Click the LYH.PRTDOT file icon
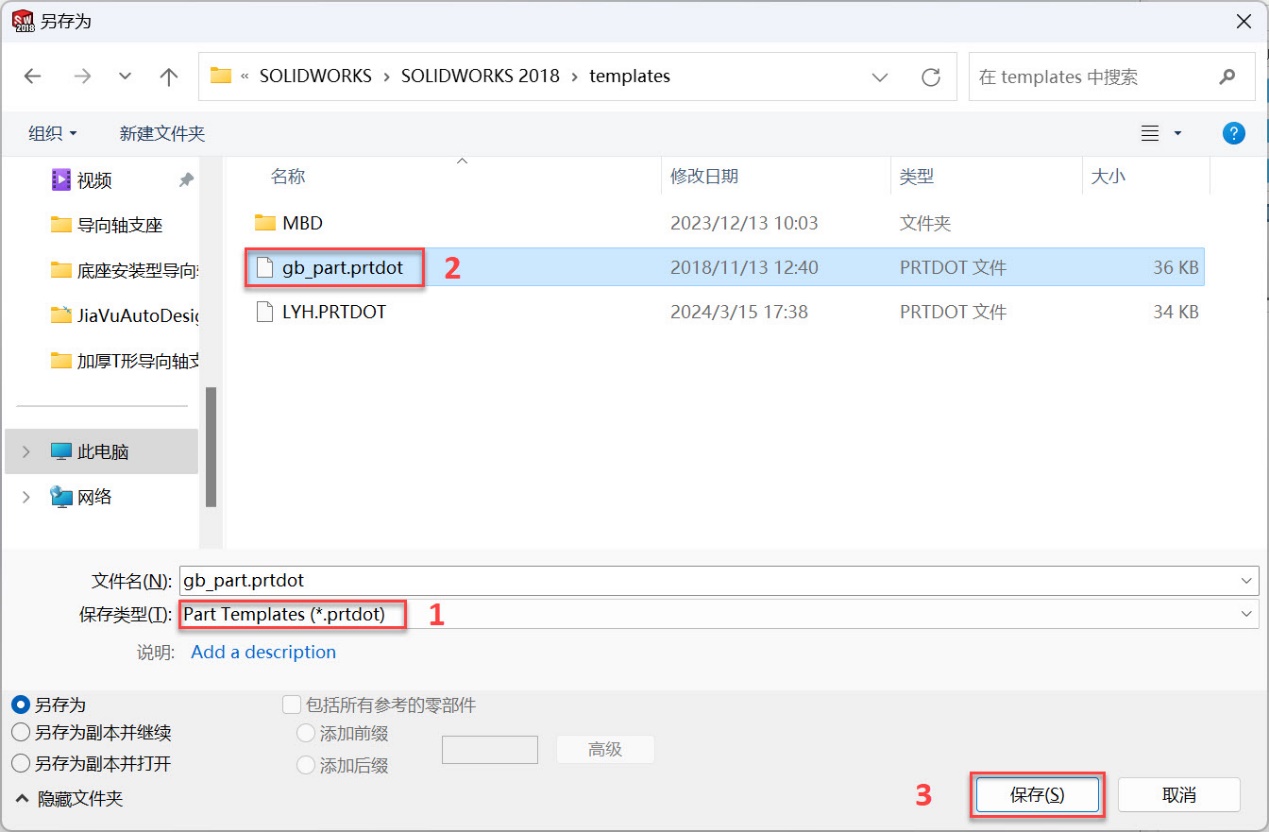This screenshot has width=1269, height=832. tap(265, 312)
